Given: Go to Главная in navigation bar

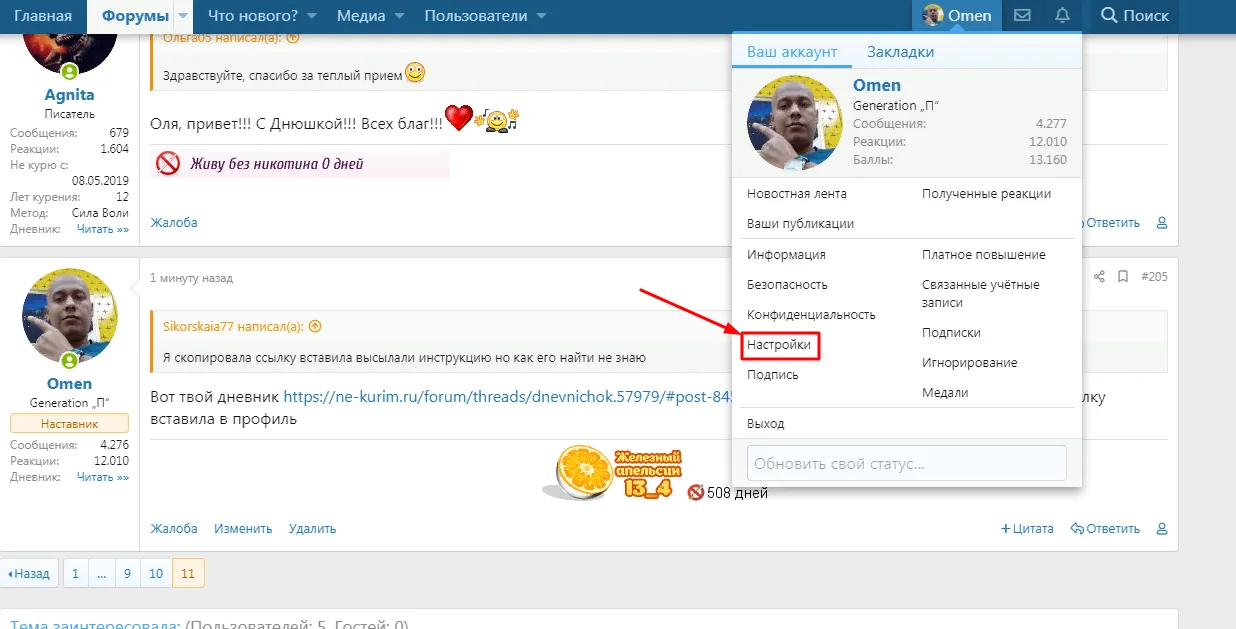Looking at the screenshot, I should 43,15.
